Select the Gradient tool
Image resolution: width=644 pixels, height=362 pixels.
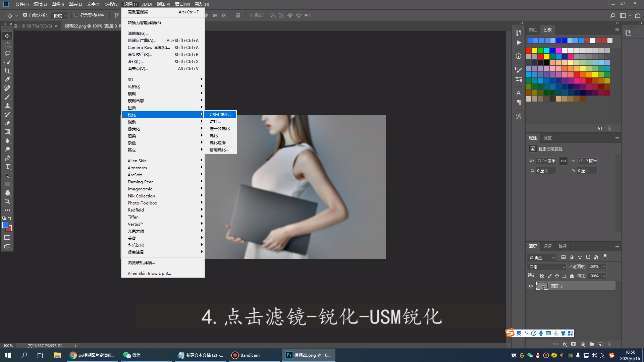[7, 132]
